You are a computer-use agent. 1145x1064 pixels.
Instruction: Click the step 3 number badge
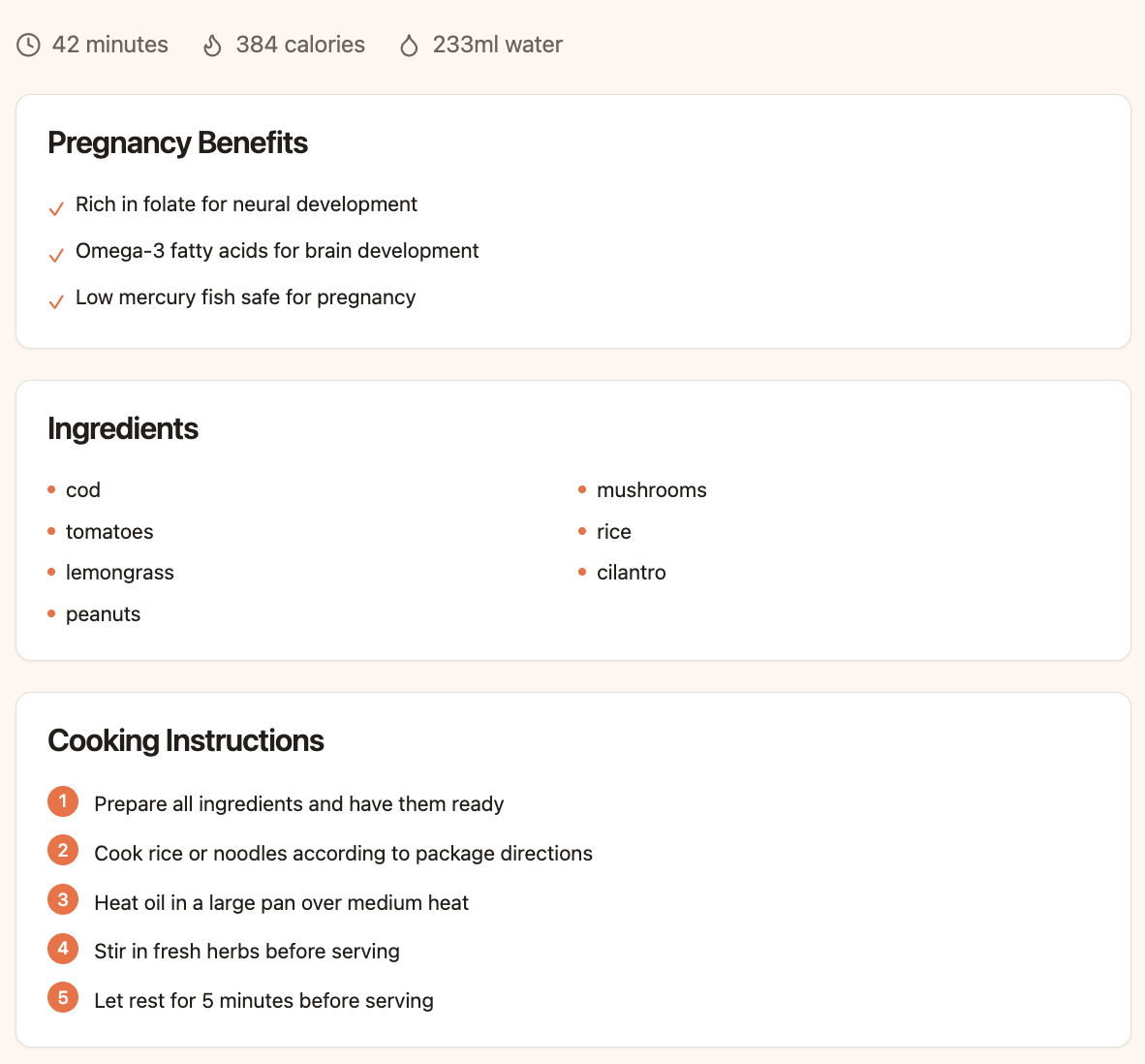click(x=63, y=900)
